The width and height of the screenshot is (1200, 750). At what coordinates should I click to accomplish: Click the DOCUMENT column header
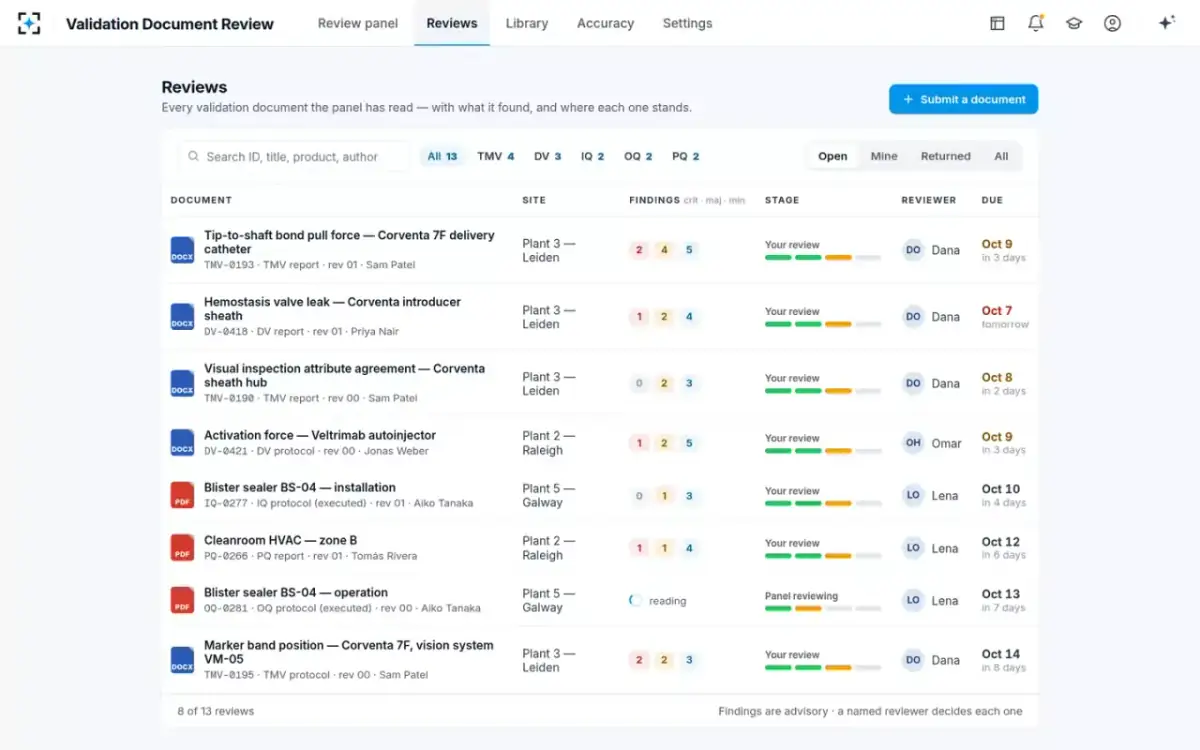click(x=201, y=200)
